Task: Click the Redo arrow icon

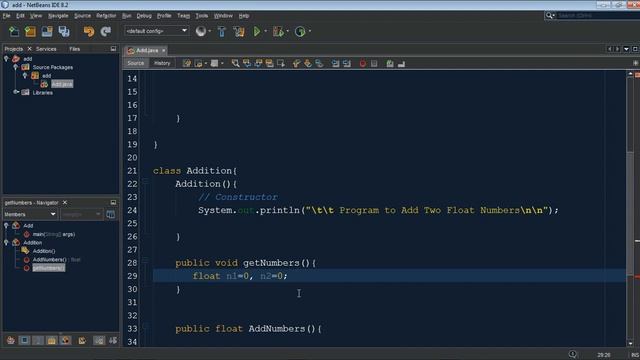Action: point(106,31)
